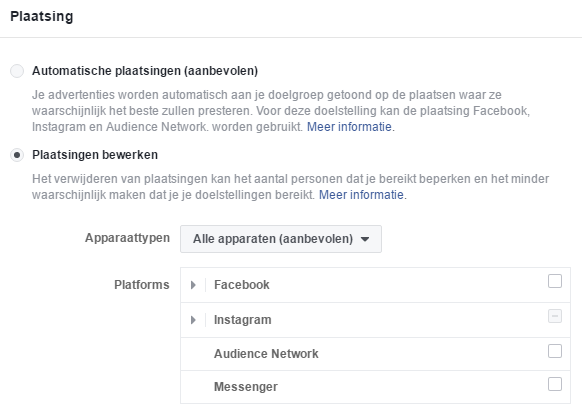Click the Facebook row label
This screenshot has height=409, width=582.
click(242, 285)
